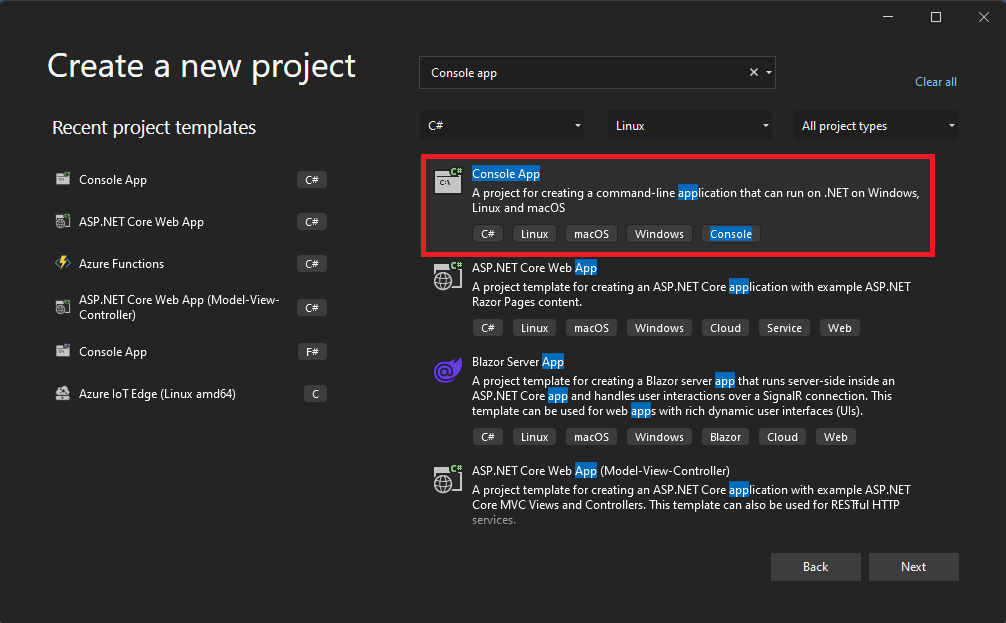1006x623 pixels.
Task: Open search history dropdown arrow
Action: (x=769, y=73)
